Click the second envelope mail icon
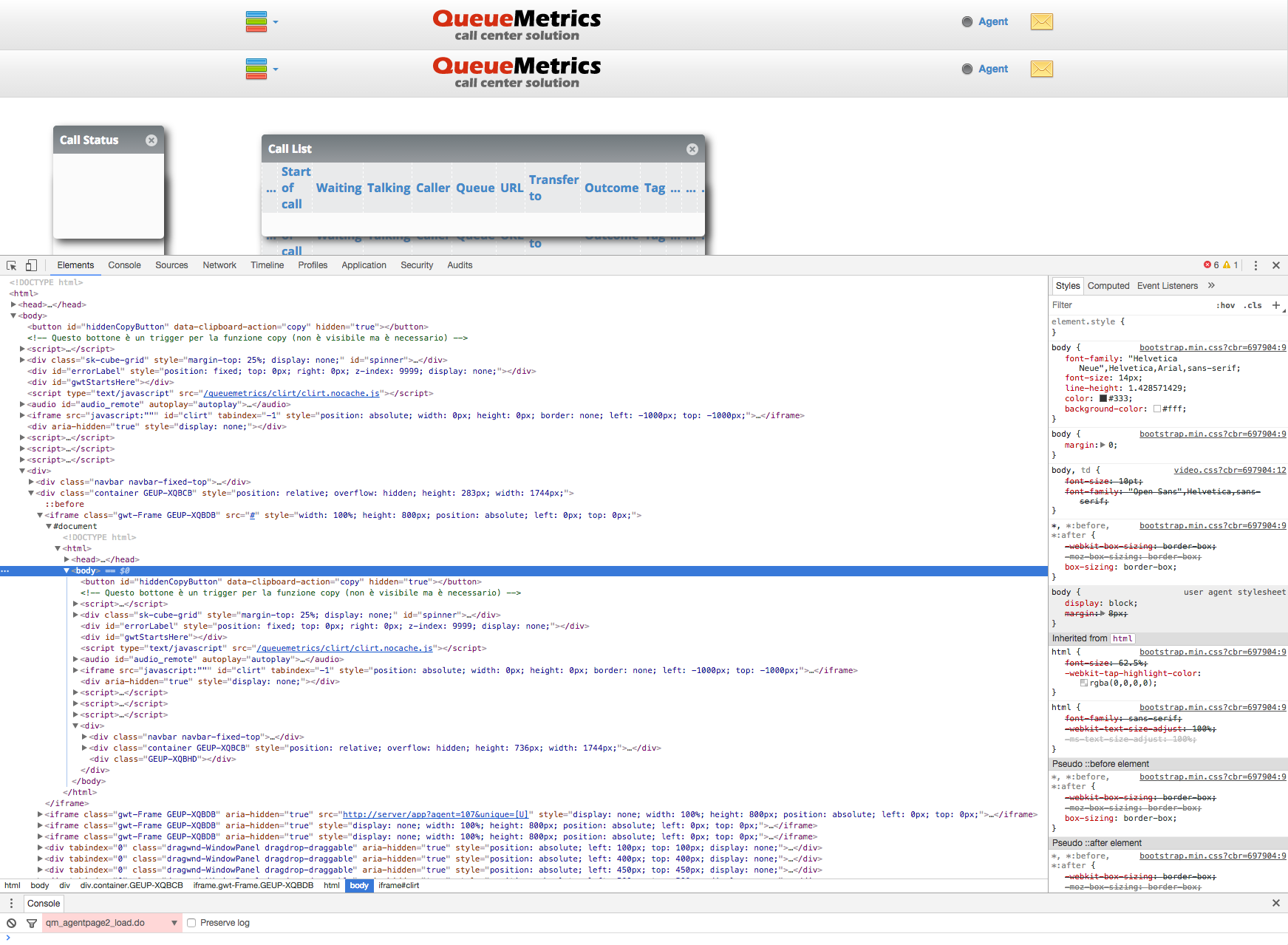The image size is (1288, 945). point(1042,69)
